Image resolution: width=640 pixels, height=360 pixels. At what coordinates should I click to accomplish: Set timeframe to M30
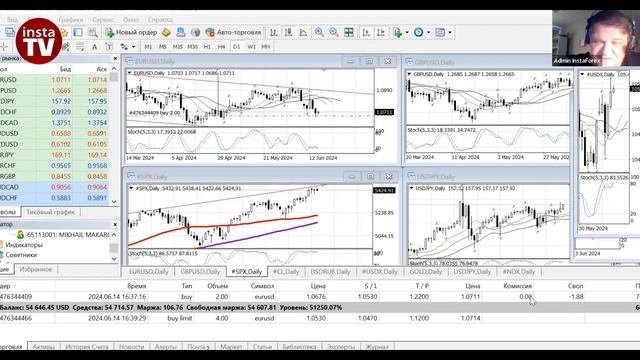point(192,47)
